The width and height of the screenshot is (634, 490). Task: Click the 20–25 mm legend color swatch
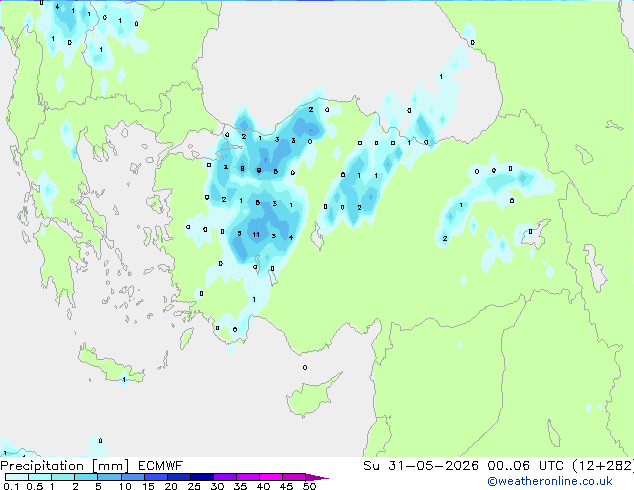[x=178, y=477]
